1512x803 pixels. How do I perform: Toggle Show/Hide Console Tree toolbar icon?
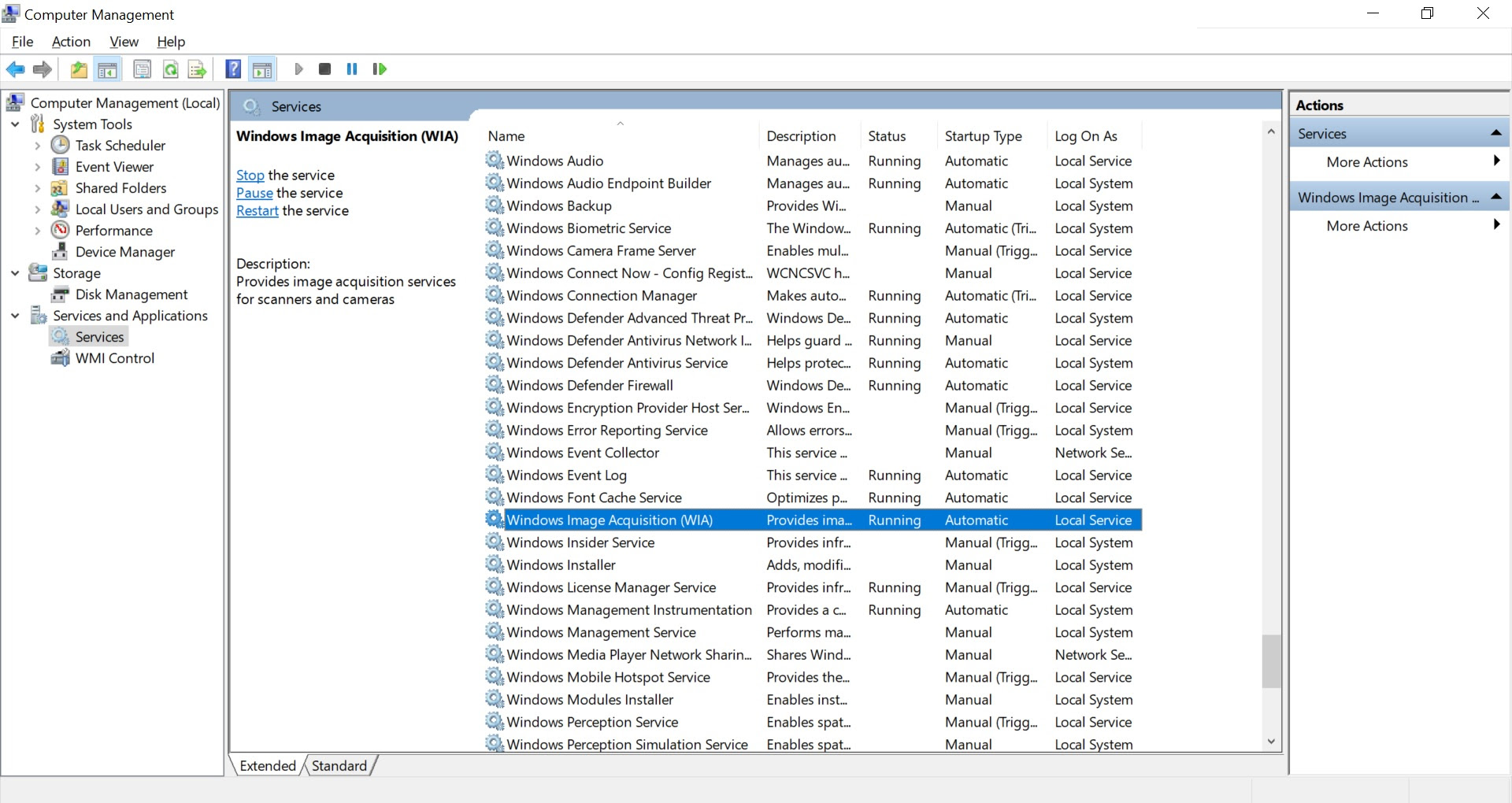click(x=107, y=69)
